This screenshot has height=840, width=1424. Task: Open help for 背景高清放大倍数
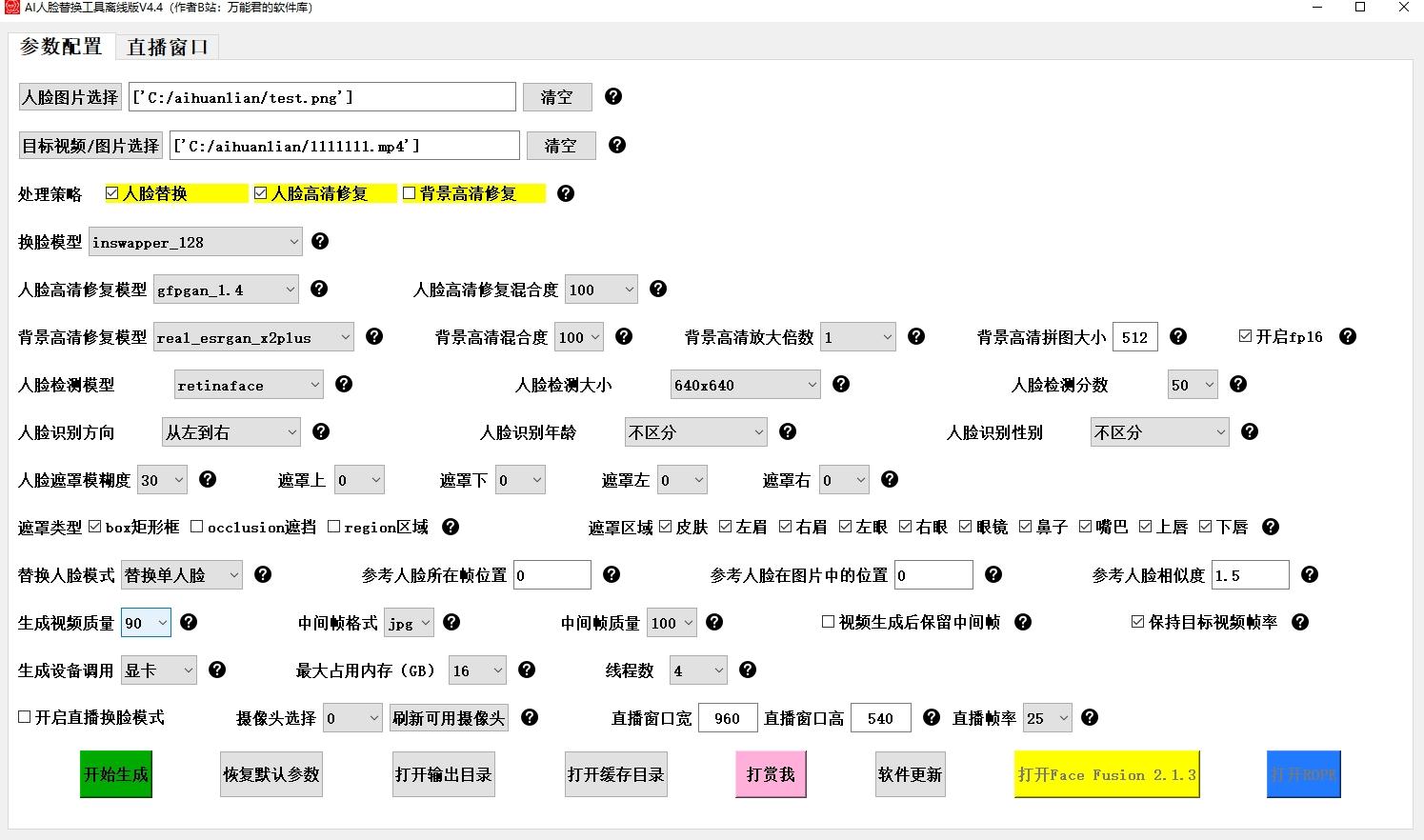coord(915,336)
